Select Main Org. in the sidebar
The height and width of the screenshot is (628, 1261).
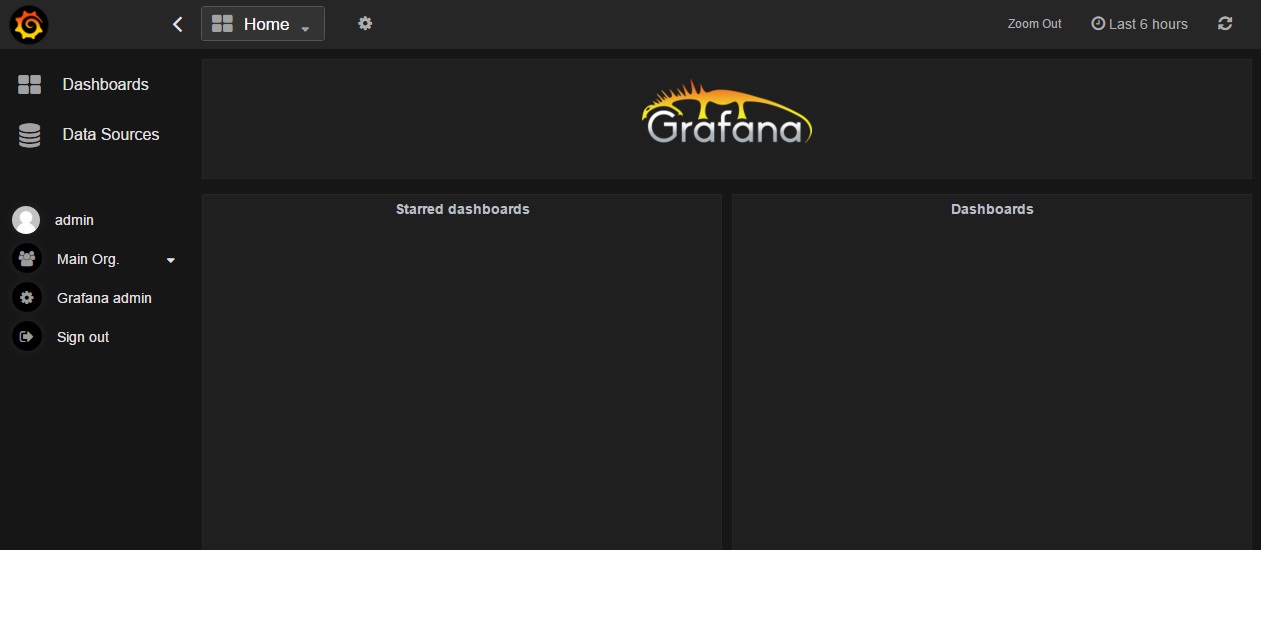(88, 259)
